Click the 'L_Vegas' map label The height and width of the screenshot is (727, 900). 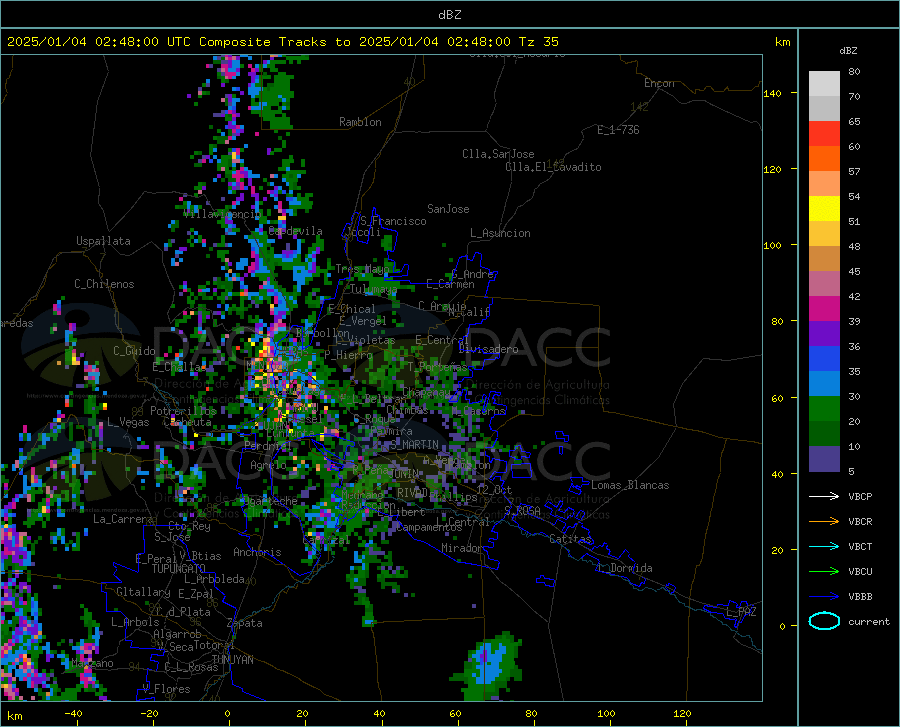(128, 422)
